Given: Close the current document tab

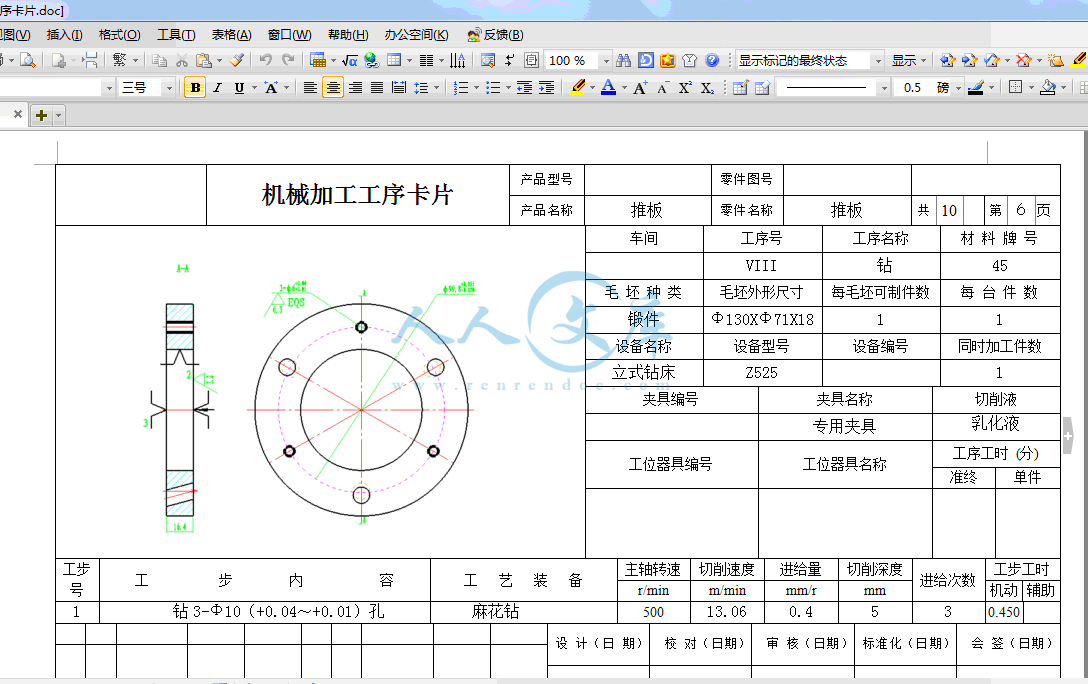Looking at the screenshot, I should [x=18, y=114].
